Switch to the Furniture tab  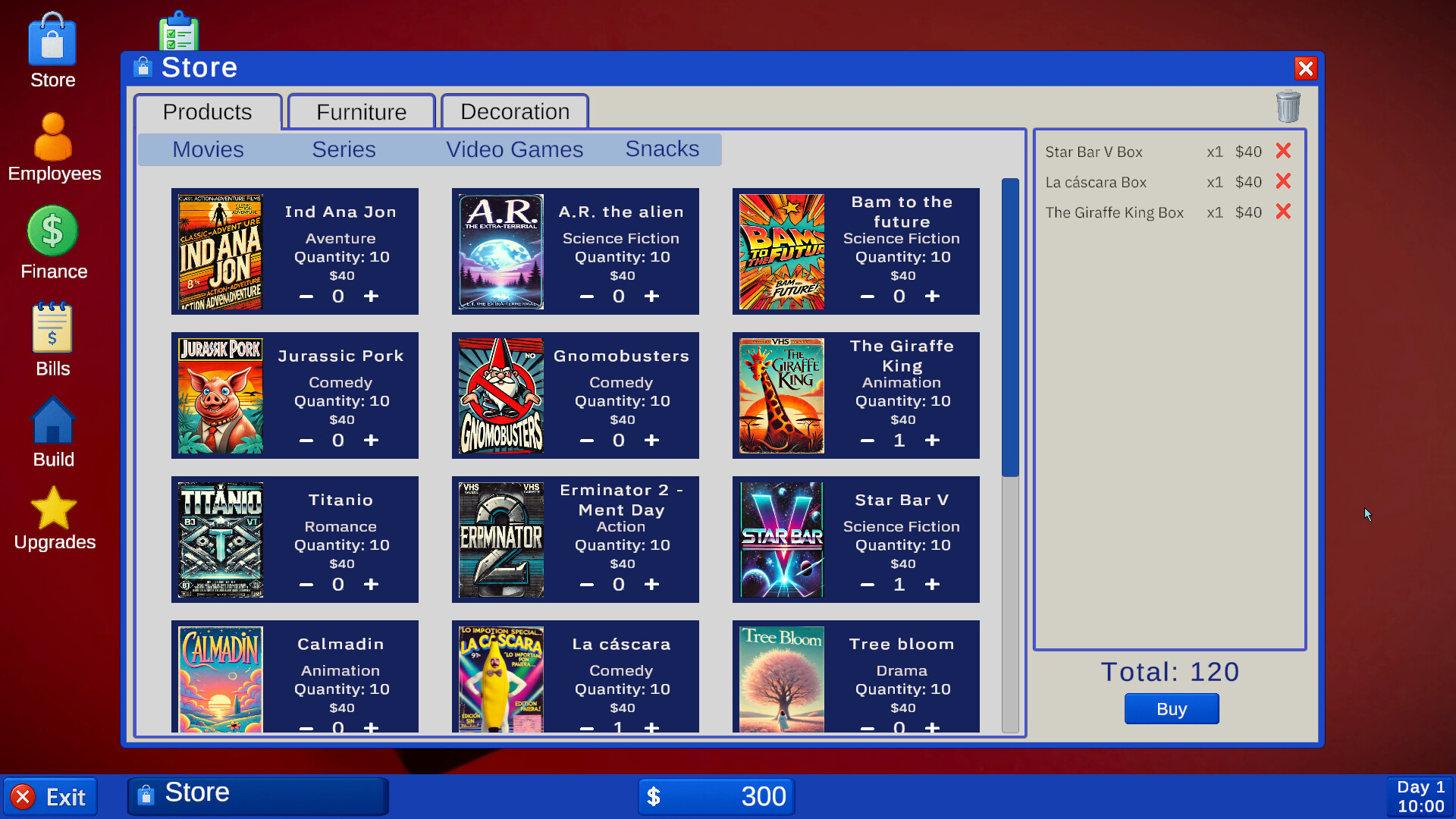tap(361, 111)
